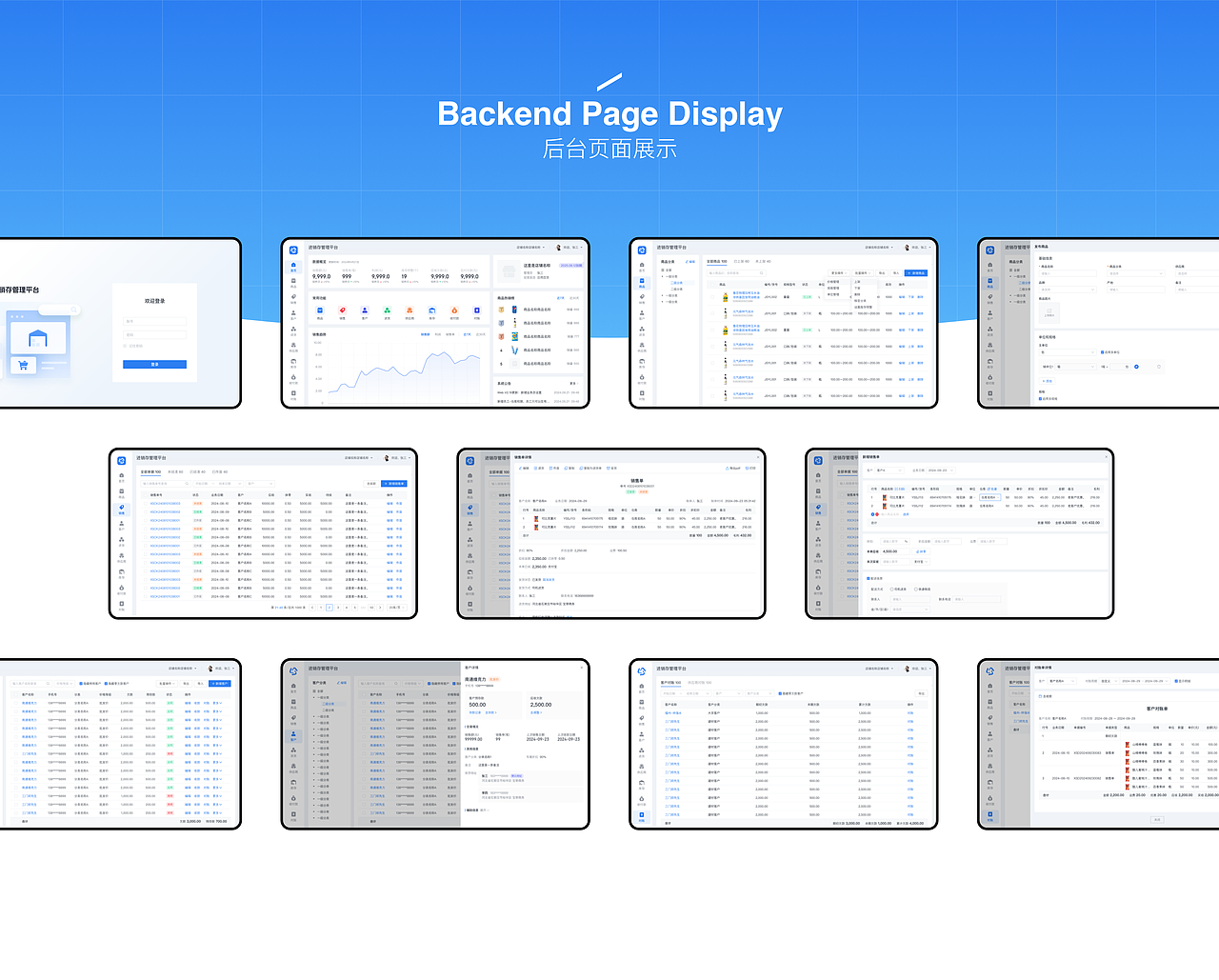This screenshot has height=980, width=1219.
Task: Open 收付款 quick function icon on dashboard
Action: [x=454, y=310]
